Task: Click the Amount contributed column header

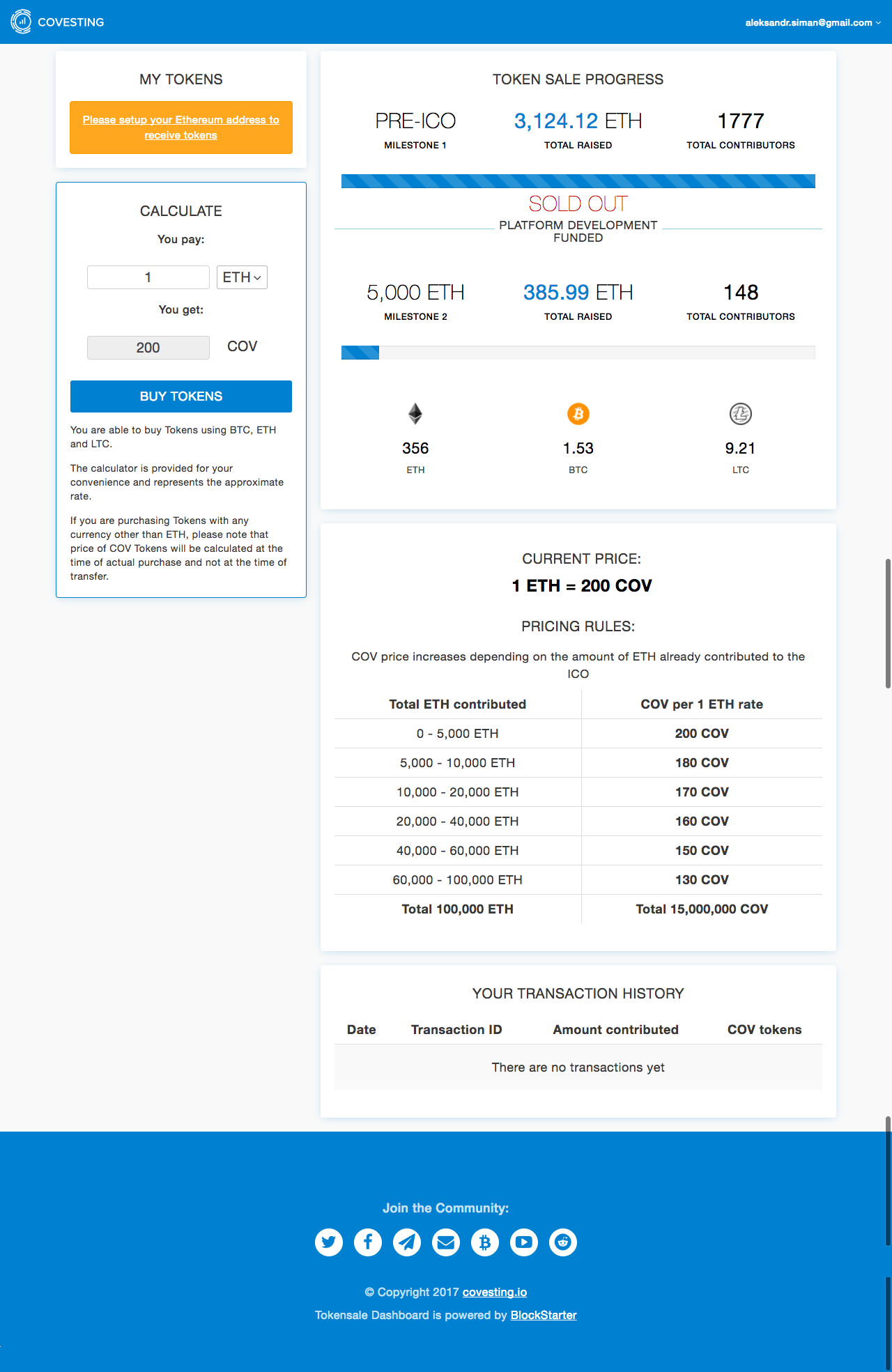Action: coord(616,1030)
